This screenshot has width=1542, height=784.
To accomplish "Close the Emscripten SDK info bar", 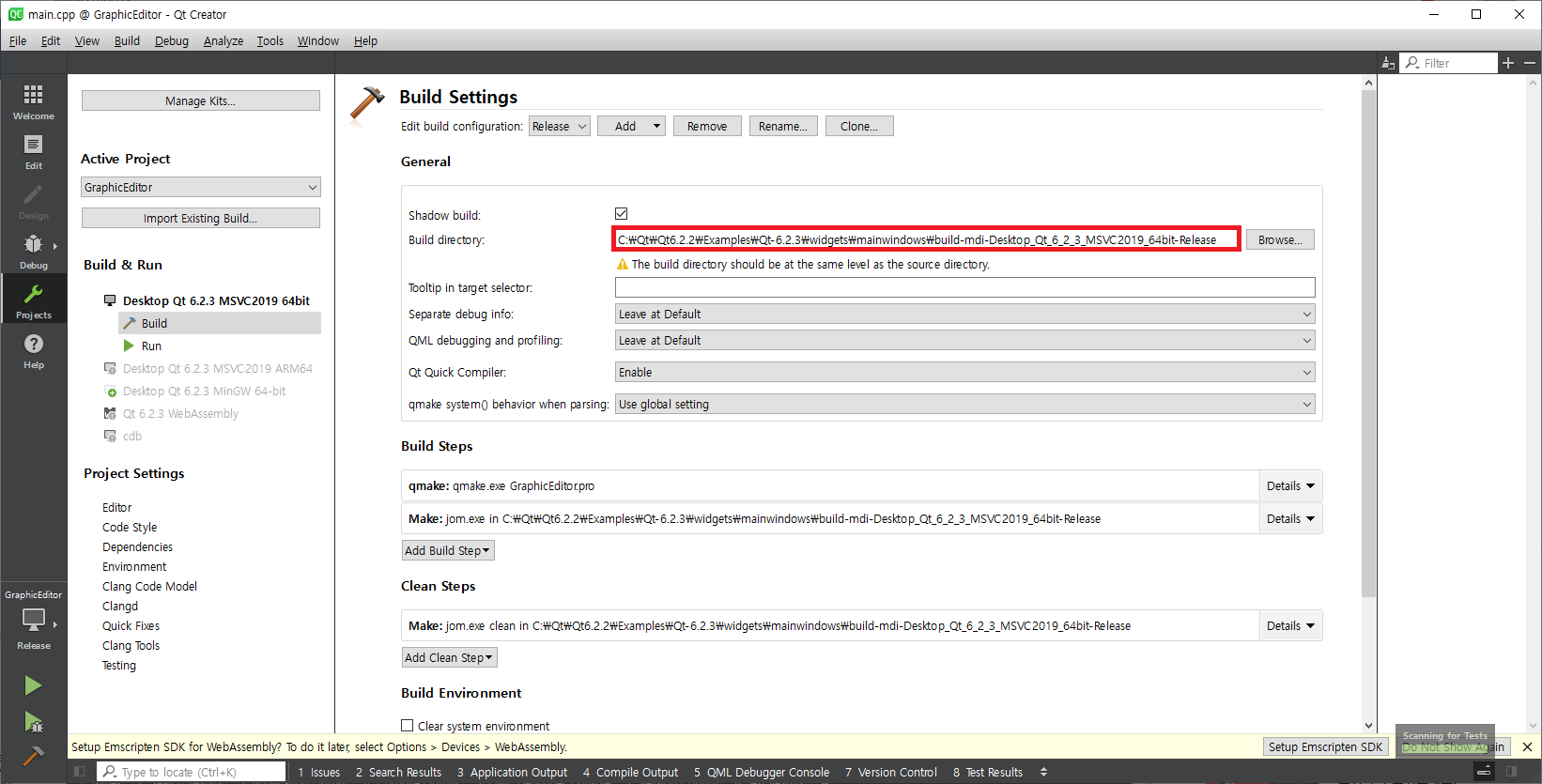I will tap(1527, 746).
